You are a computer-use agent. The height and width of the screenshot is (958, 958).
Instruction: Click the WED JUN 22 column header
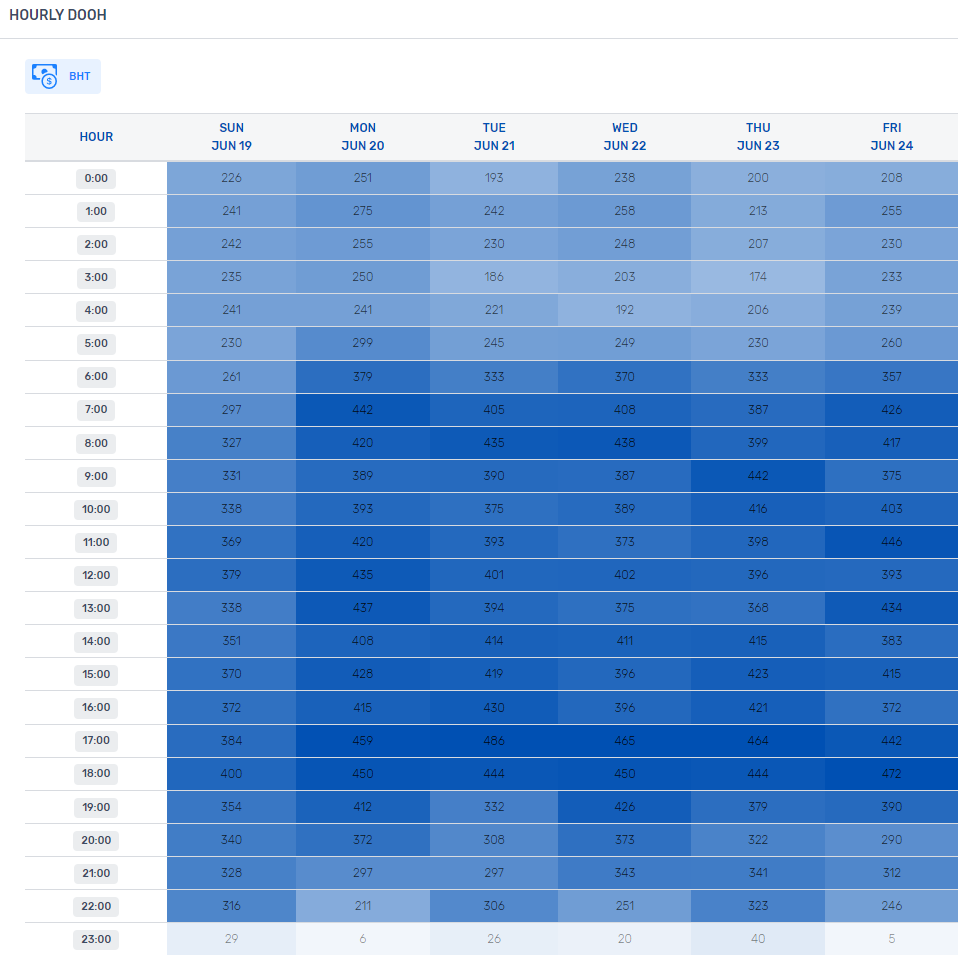[624, 137]
